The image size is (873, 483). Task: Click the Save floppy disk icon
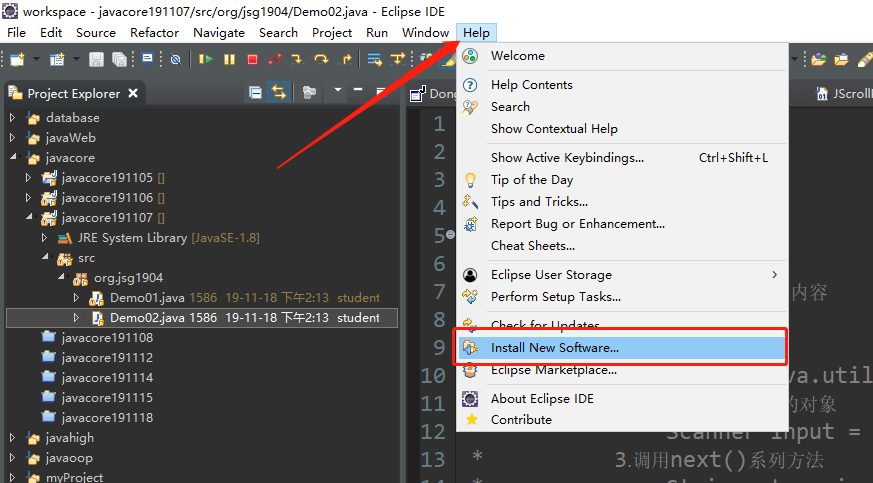tap(96, 59)
